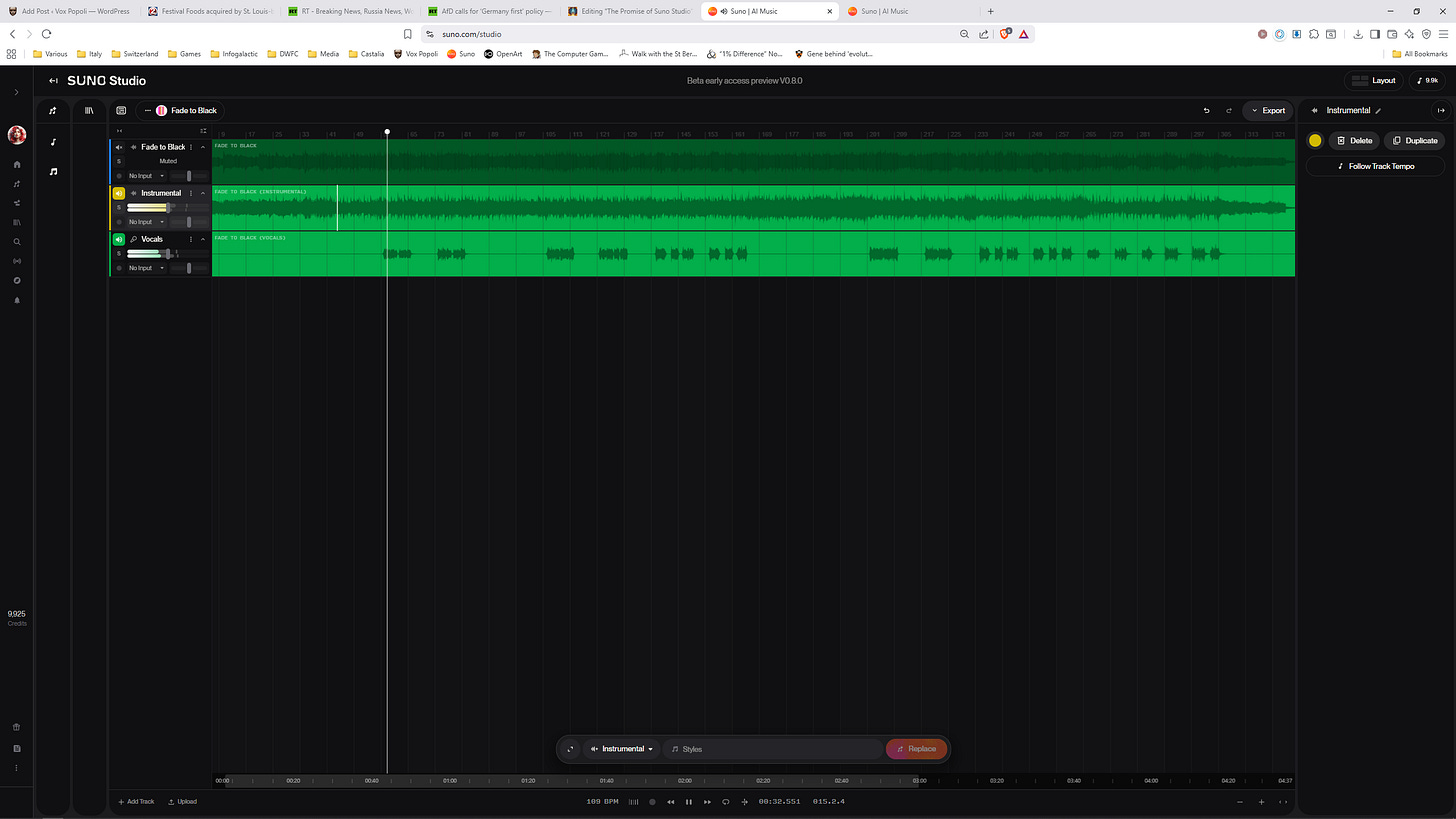Collapse the Instrumental track
The image size is (1456, 819).
pyautogui.click(x=203, y=193)
